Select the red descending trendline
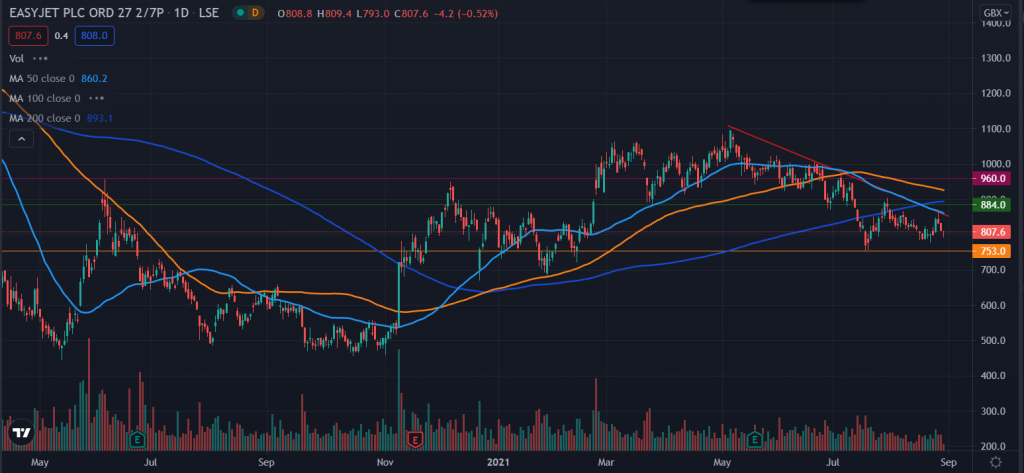Screen dimensions: 1024x473 tap(839, 171)
